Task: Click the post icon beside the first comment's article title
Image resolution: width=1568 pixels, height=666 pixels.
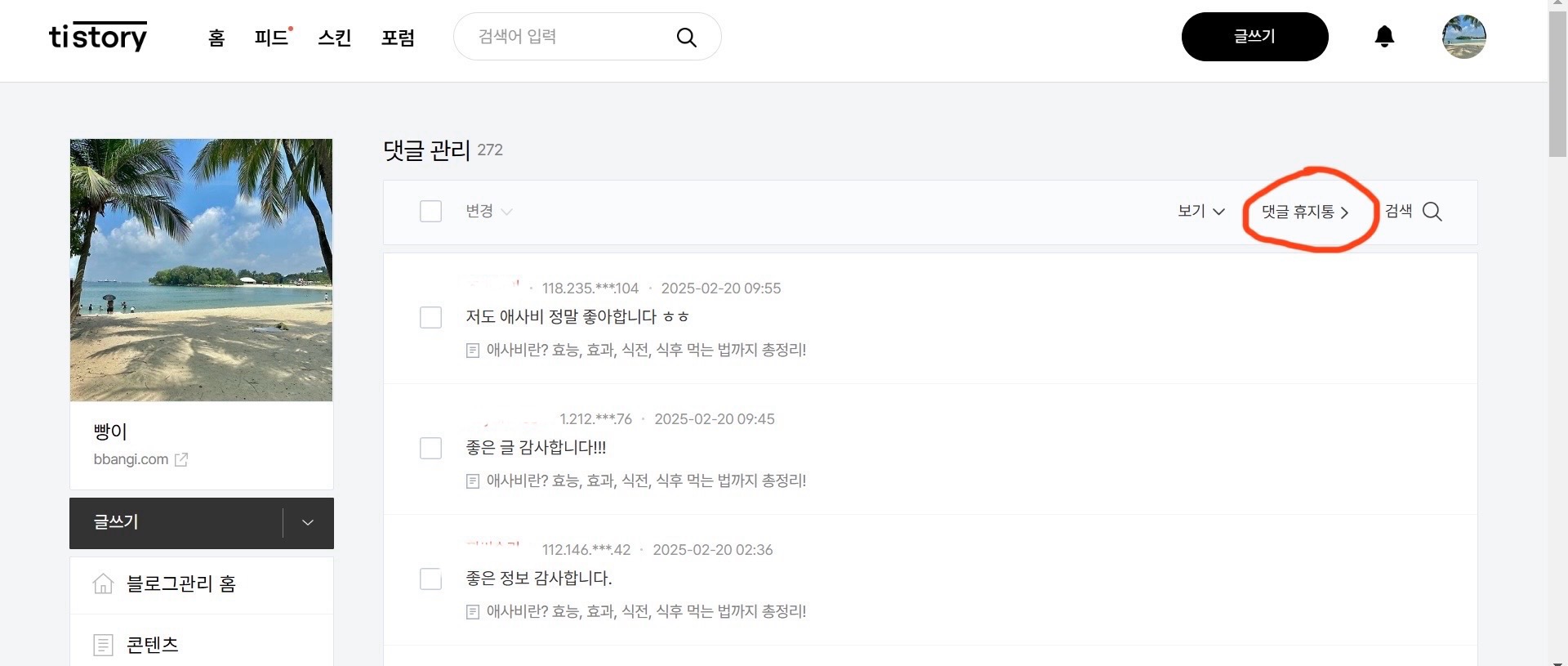Action: click(x=472, y=350)
